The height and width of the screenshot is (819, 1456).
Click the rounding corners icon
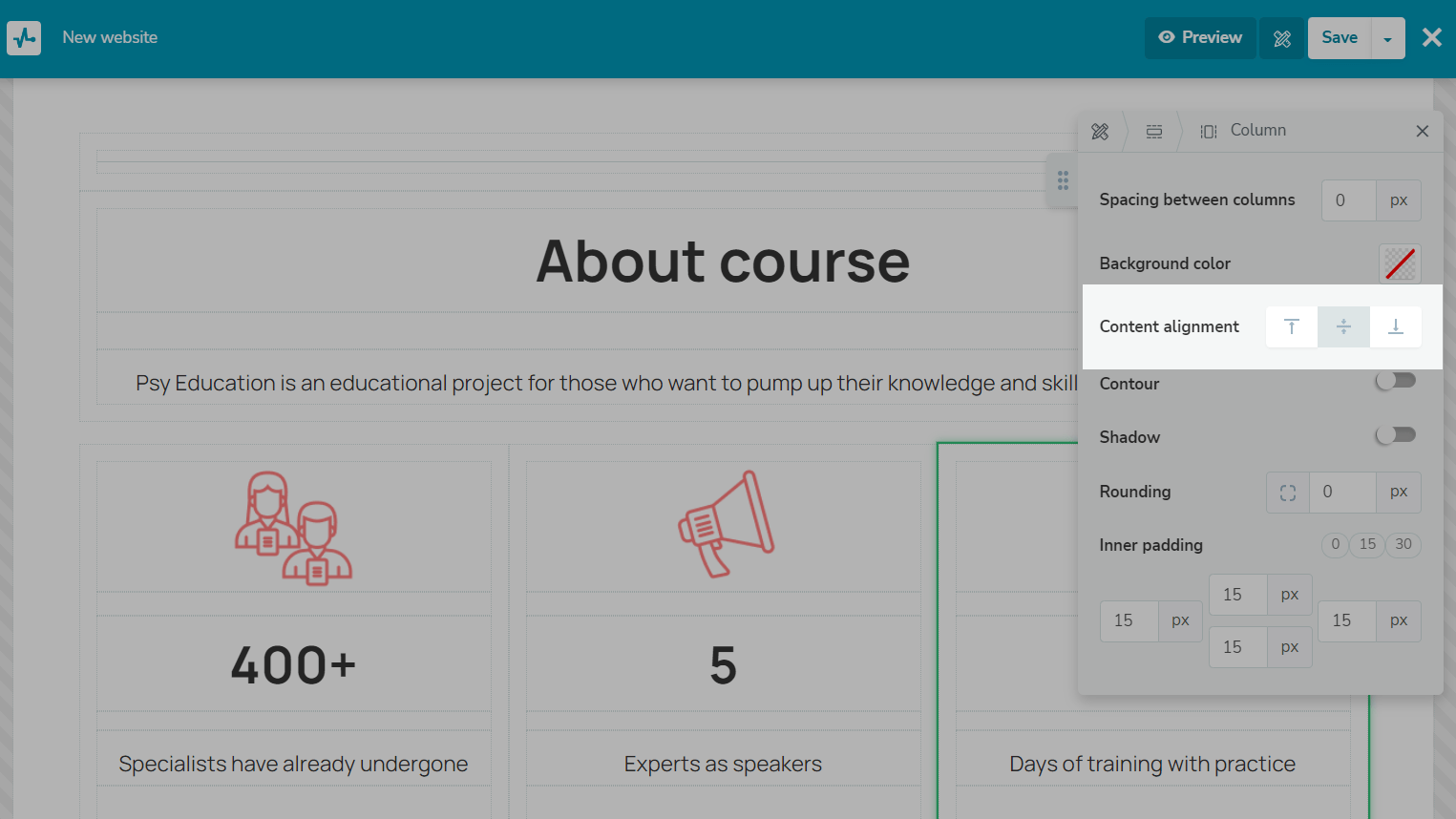(1288, 493)
